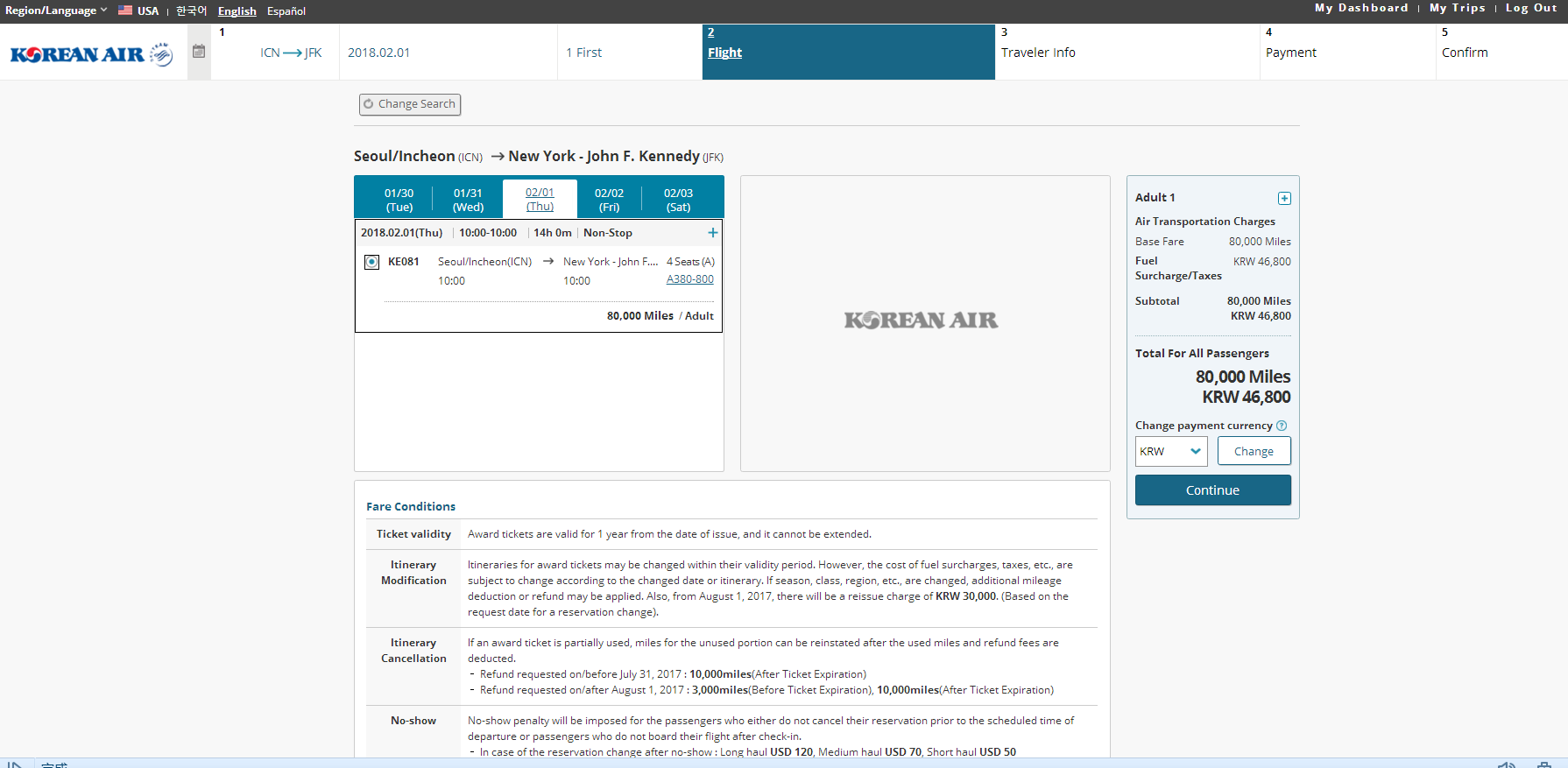Click the Traveler Info step

click(1127, 52)
